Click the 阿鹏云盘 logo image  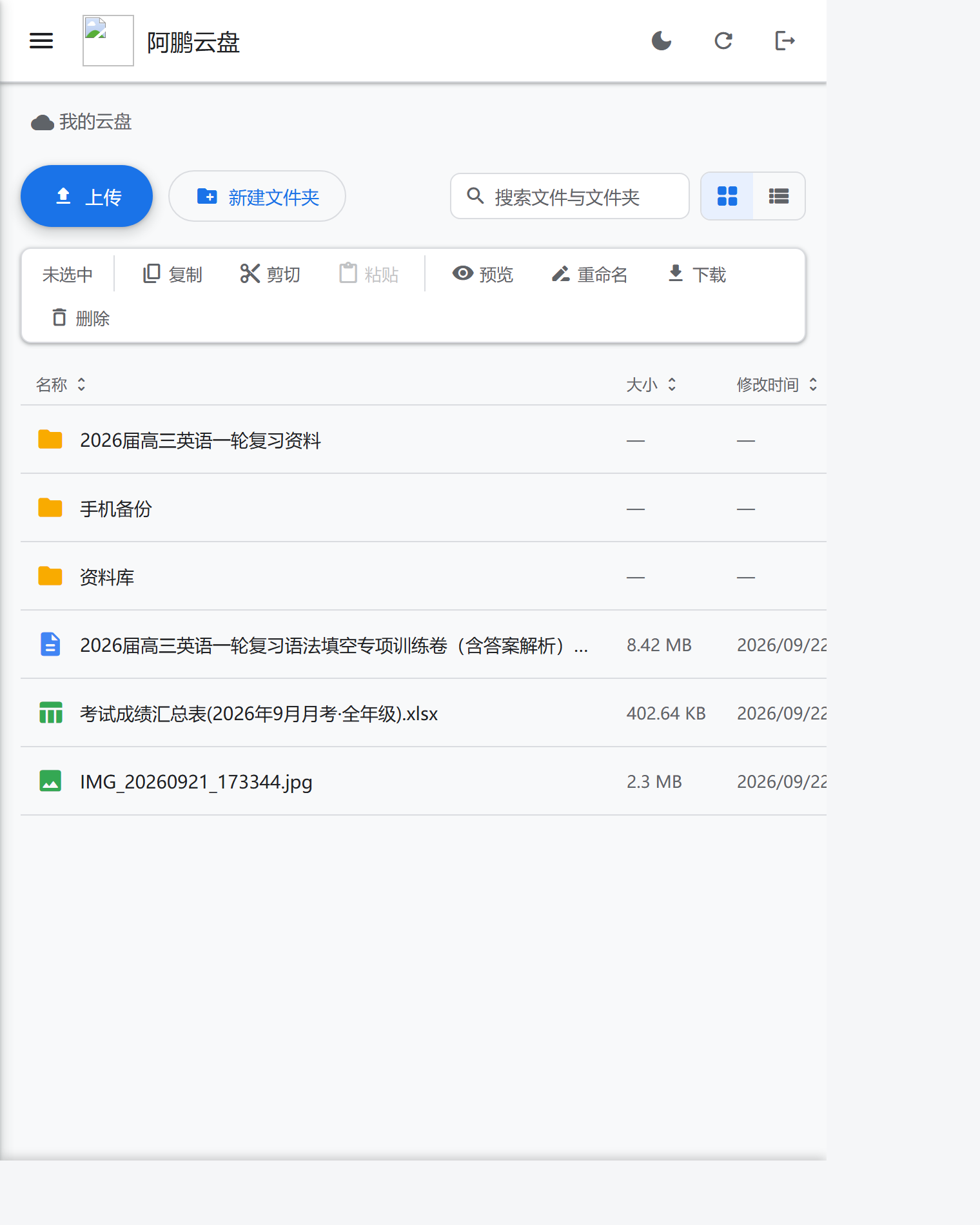coord(108,41)
